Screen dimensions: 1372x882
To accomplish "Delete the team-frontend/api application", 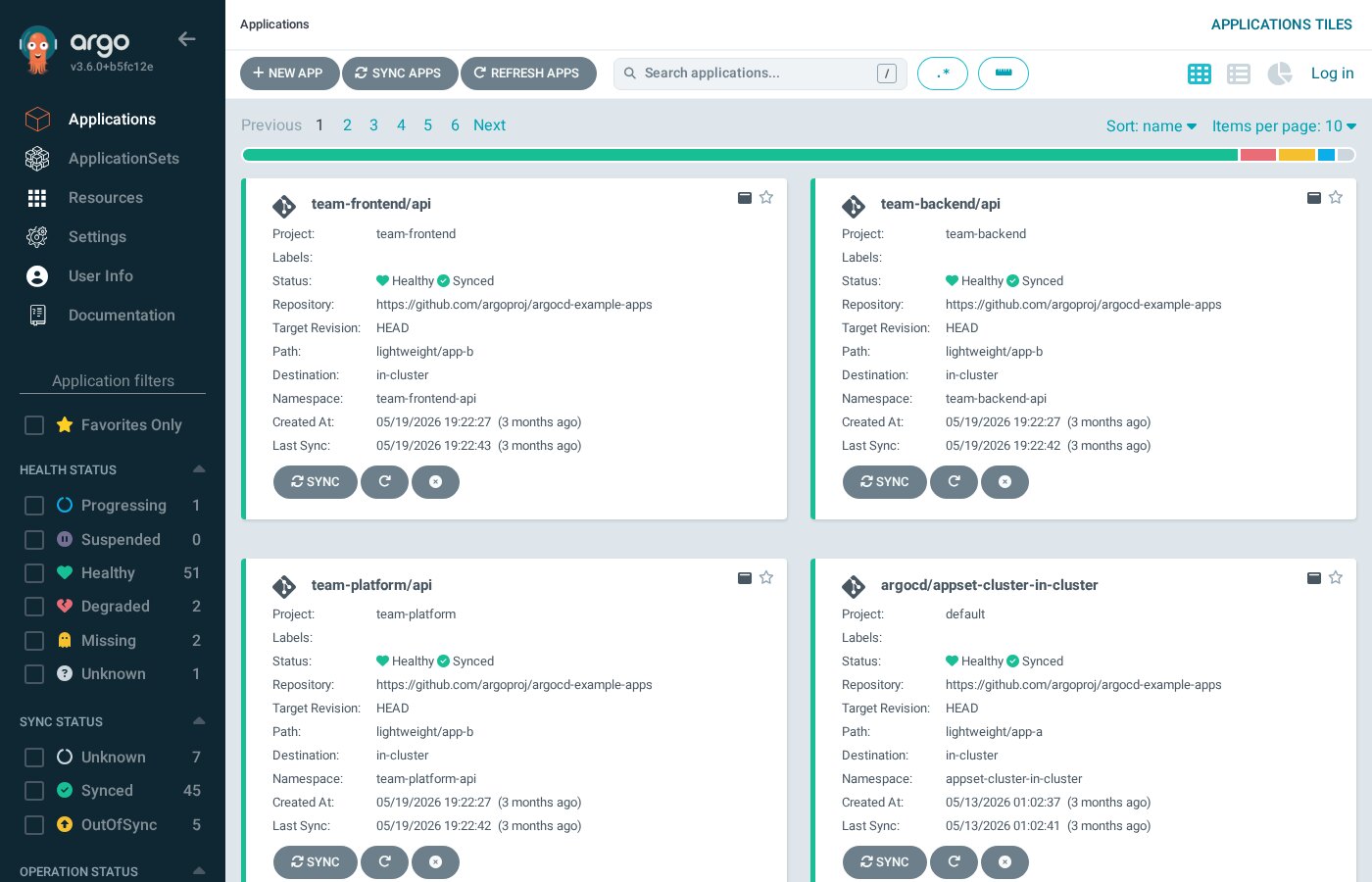I will 436,482.
